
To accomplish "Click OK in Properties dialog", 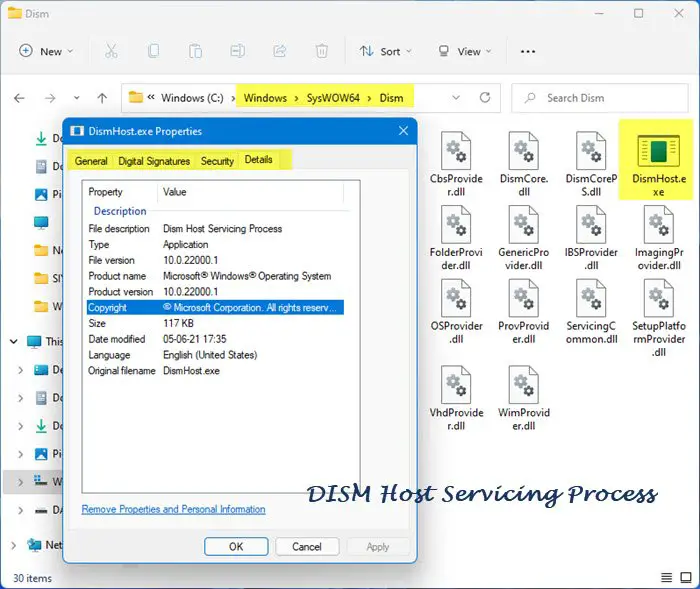I will (x=236, y=547).
